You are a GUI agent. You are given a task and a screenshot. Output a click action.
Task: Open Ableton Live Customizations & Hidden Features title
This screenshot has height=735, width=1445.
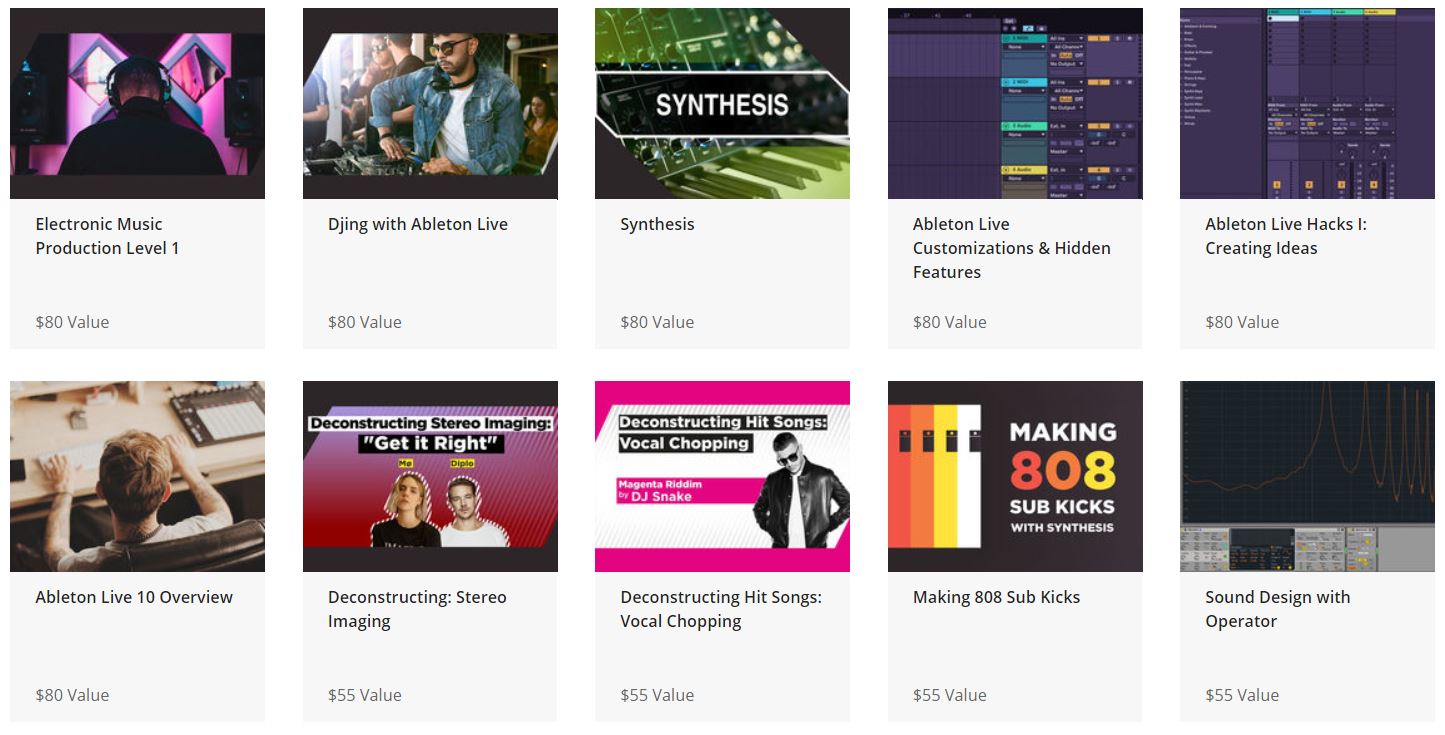pyautogui.click(x=1012, y=248)
